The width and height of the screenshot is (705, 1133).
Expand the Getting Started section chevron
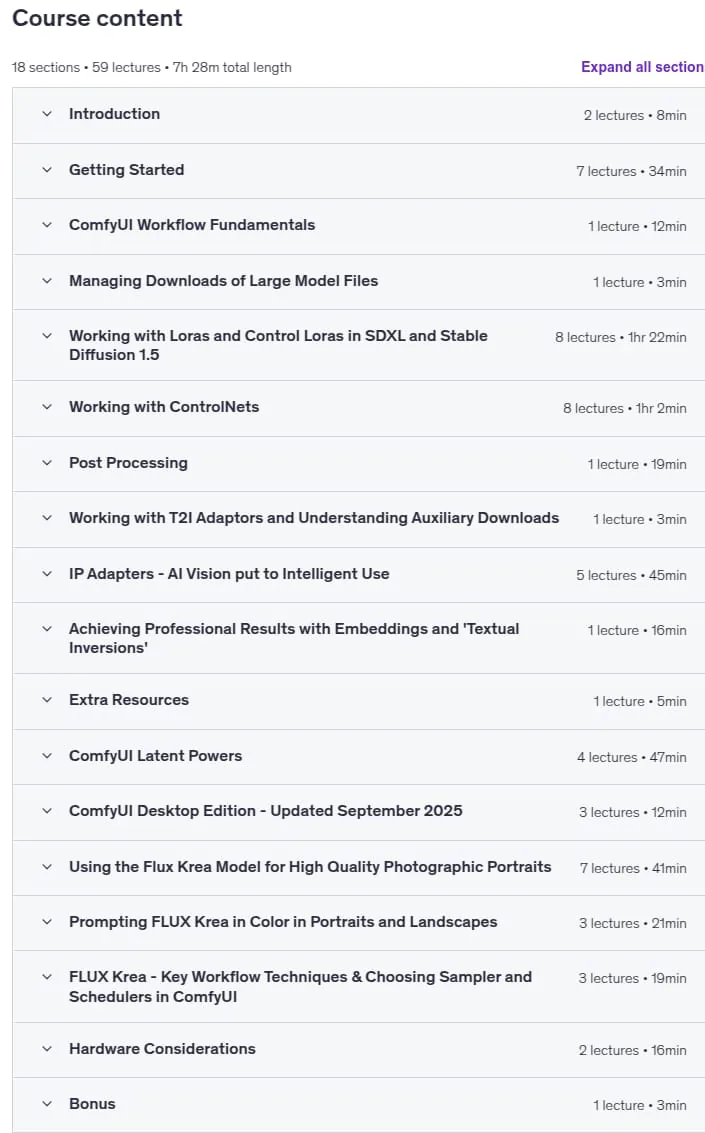pyautogui.click(x=47, y=170)
